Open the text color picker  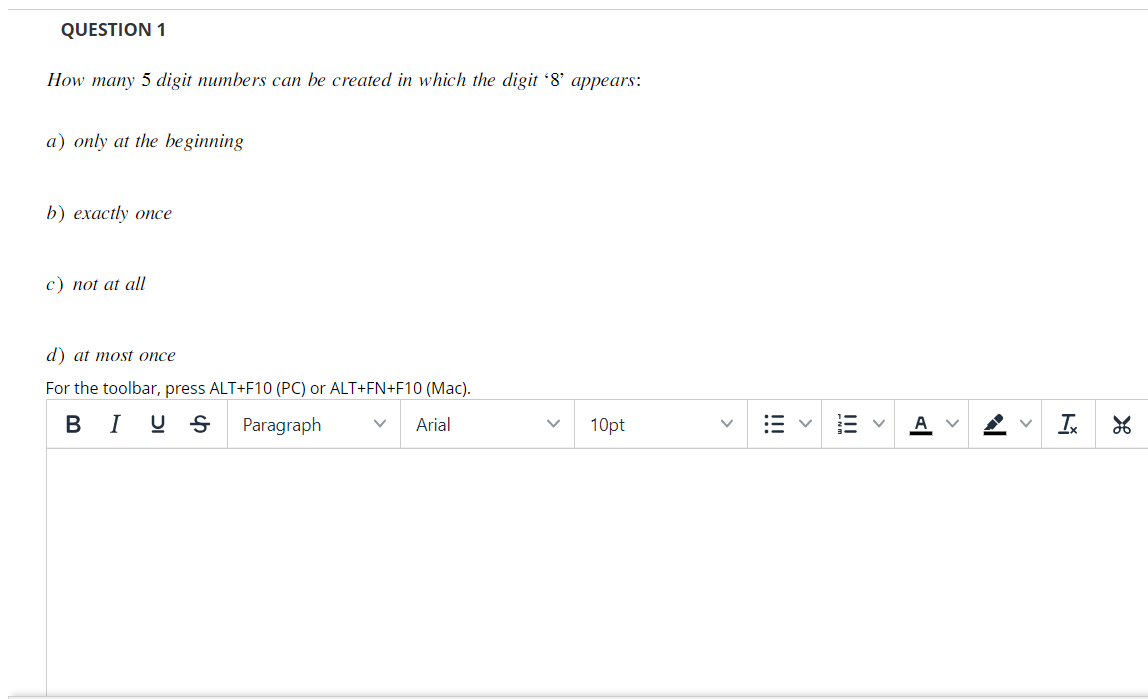point(919,423)
